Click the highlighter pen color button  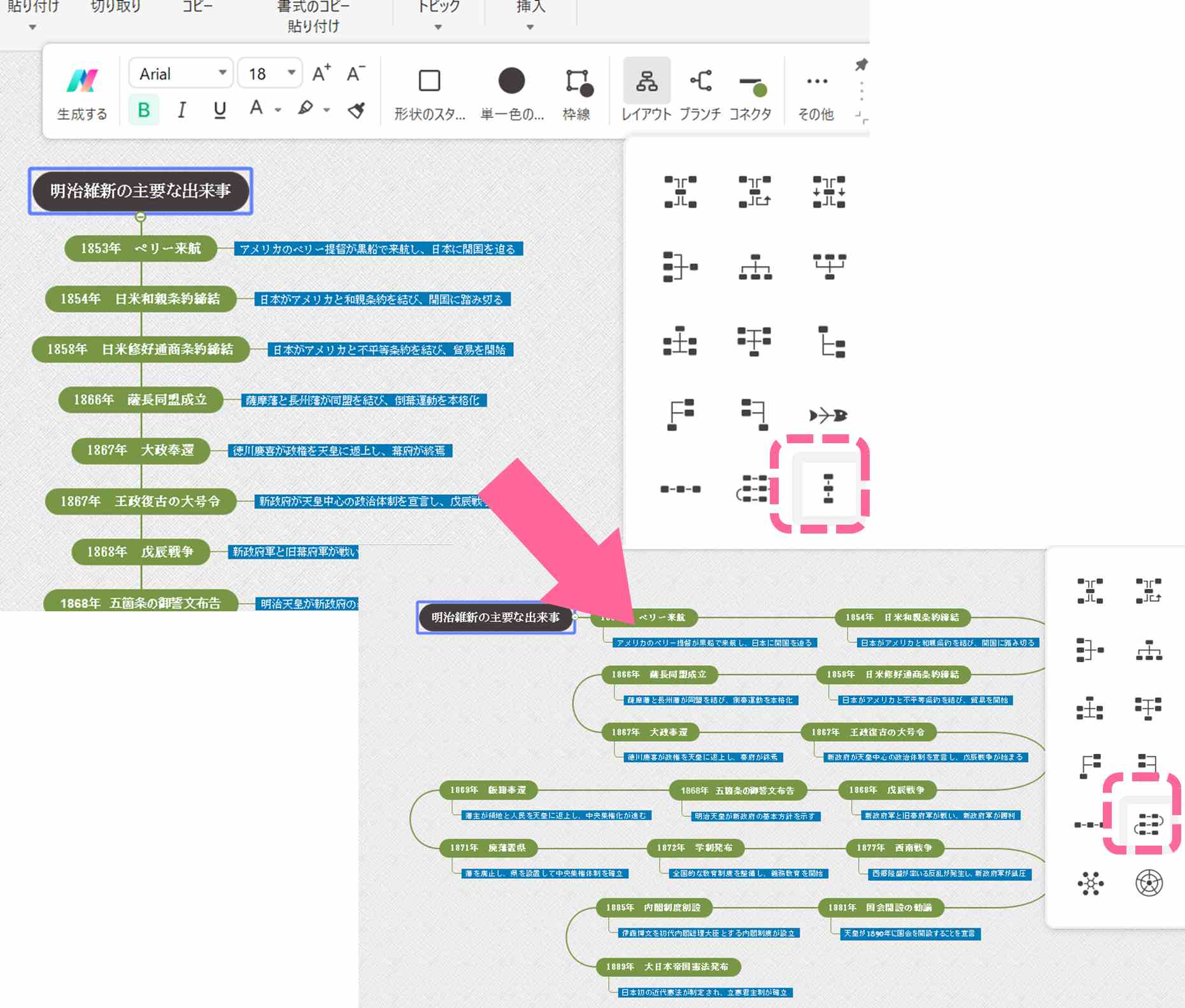(x=306, y=108)
